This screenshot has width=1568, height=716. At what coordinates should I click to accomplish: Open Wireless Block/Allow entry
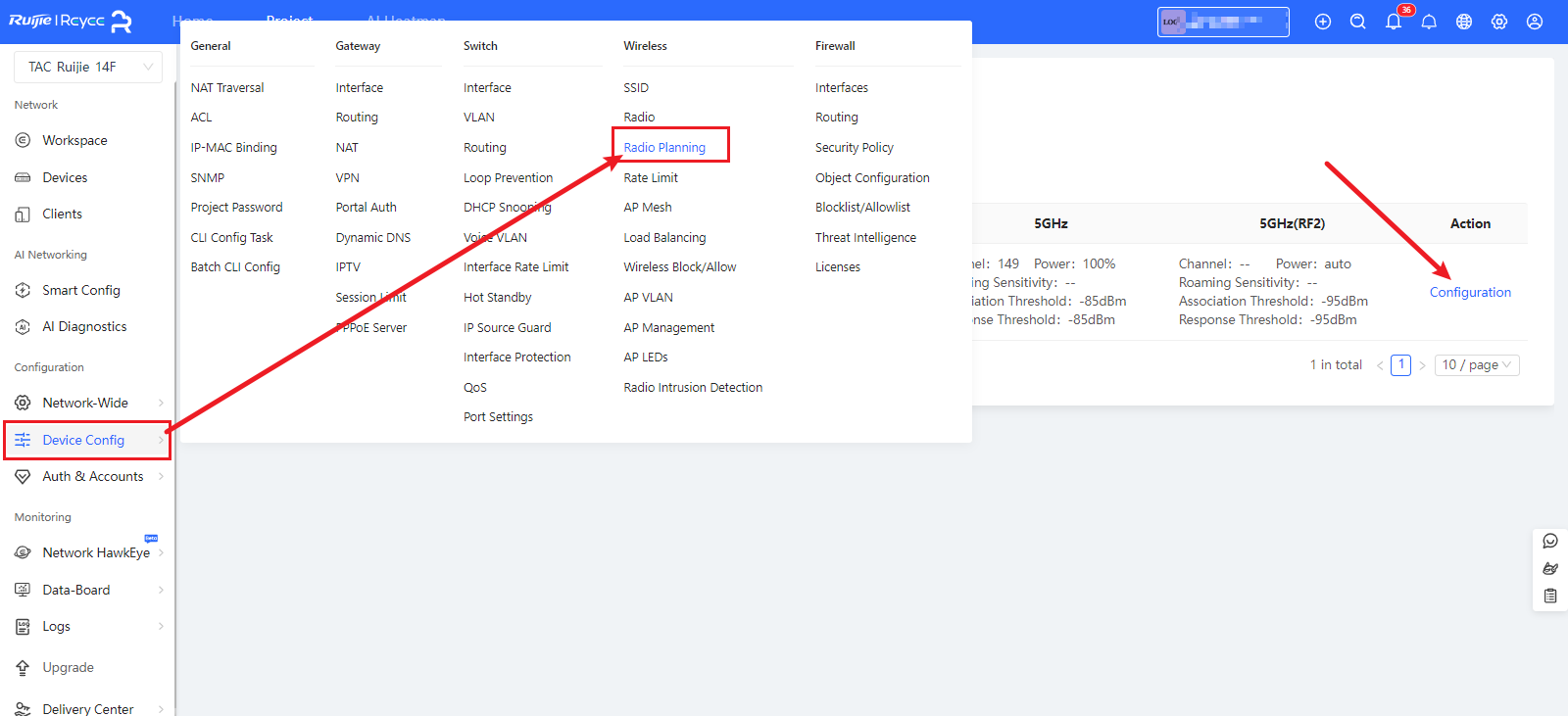click(679, 266)
